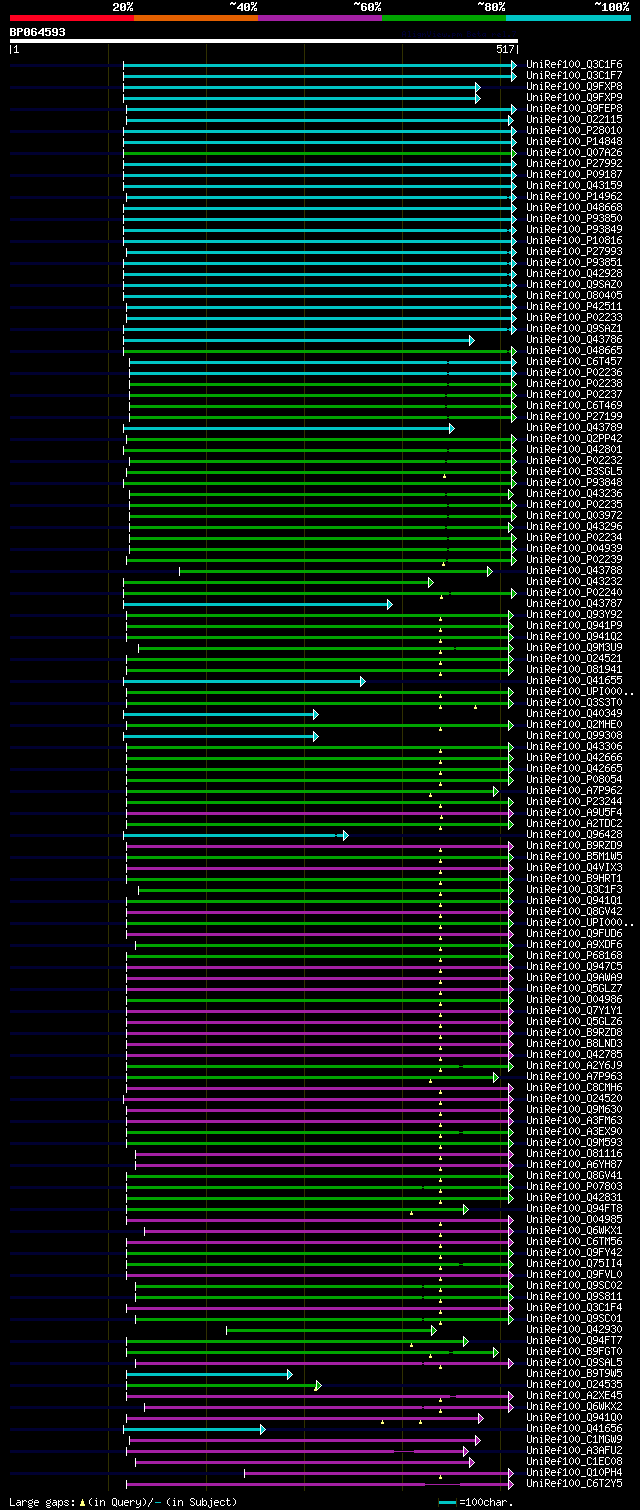Click green alignment bar for UniRef100_Q42930
This screenshot has width=640, height=1510.
pyautogui.click(x=331, y=1330)
